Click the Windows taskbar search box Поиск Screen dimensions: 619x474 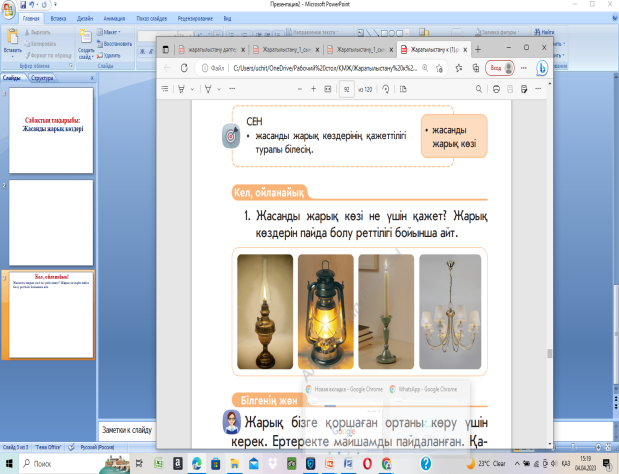click(x=59, y=464)
